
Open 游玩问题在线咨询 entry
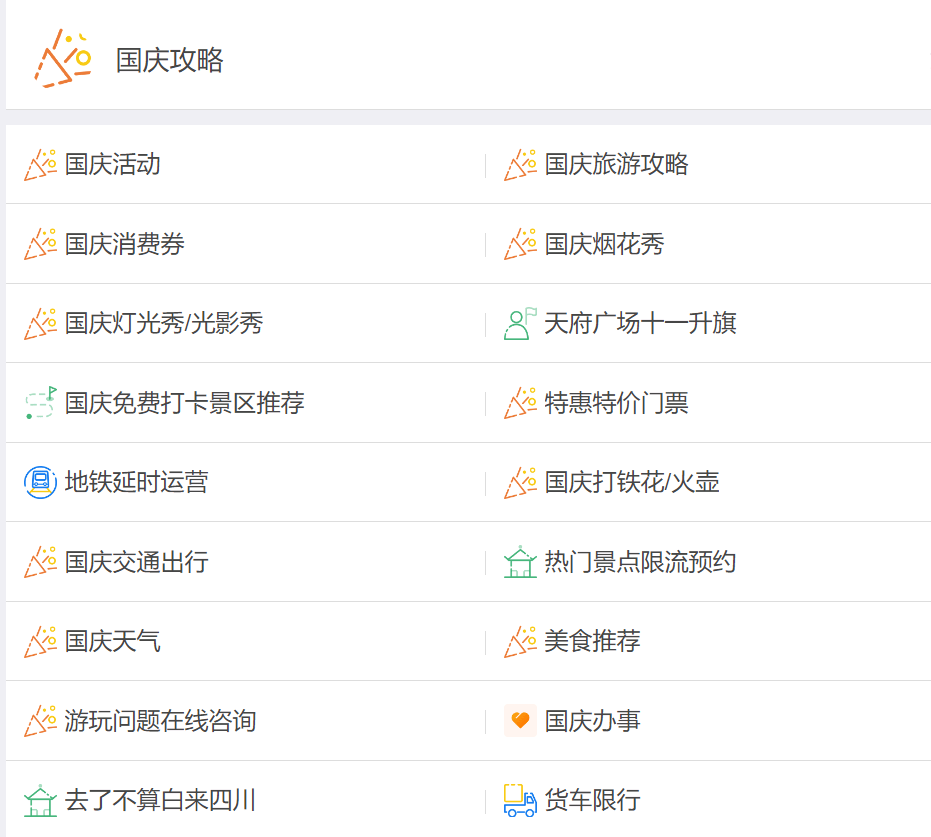160,721
